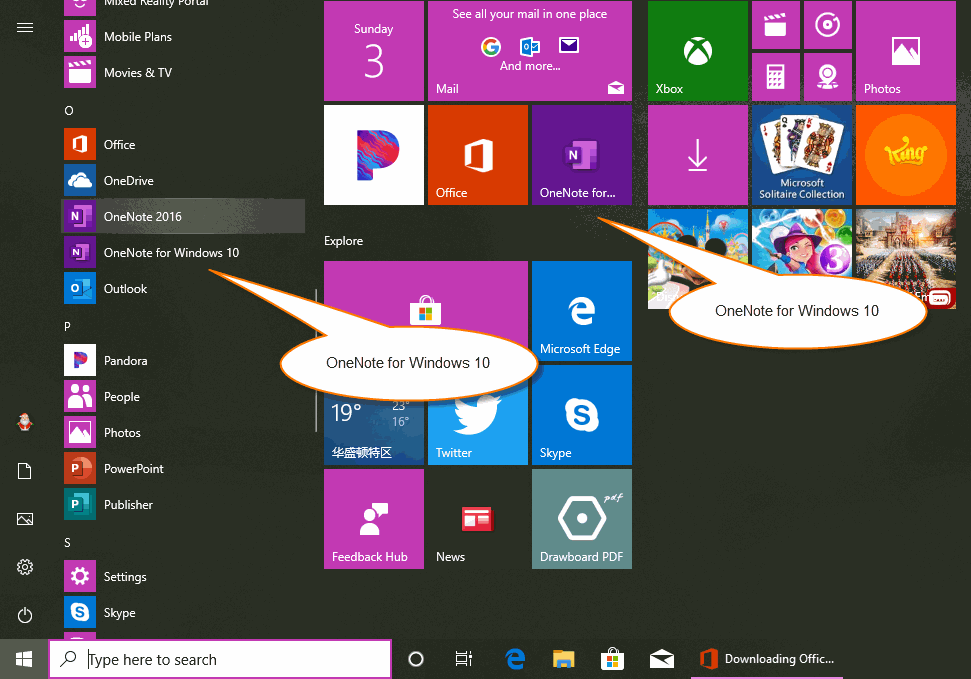Launch PowerPoint from the app list
This screenshot has width=971, height=679.
click(x=184, y=468)
